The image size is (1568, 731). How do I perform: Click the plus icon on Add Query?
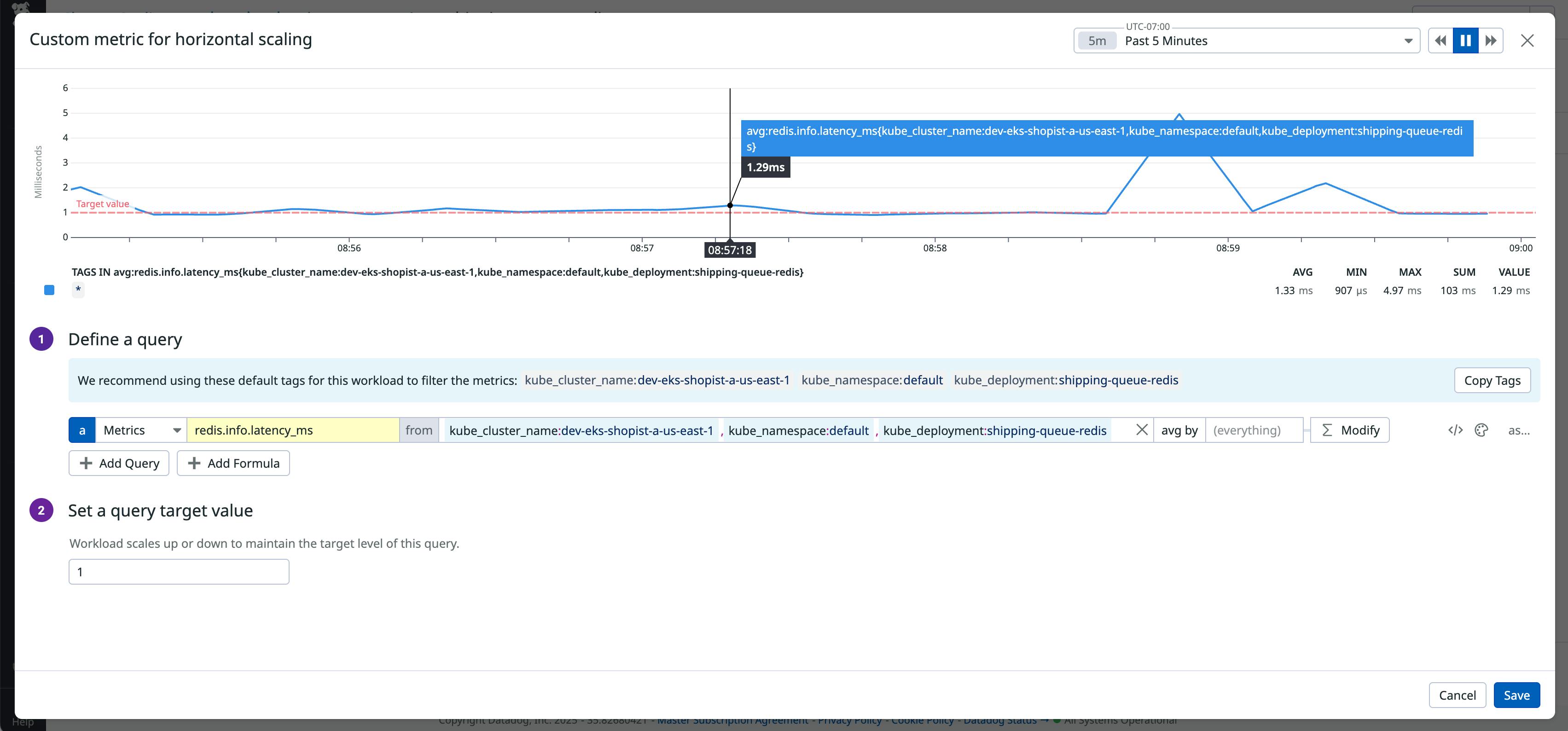(87, 463)
